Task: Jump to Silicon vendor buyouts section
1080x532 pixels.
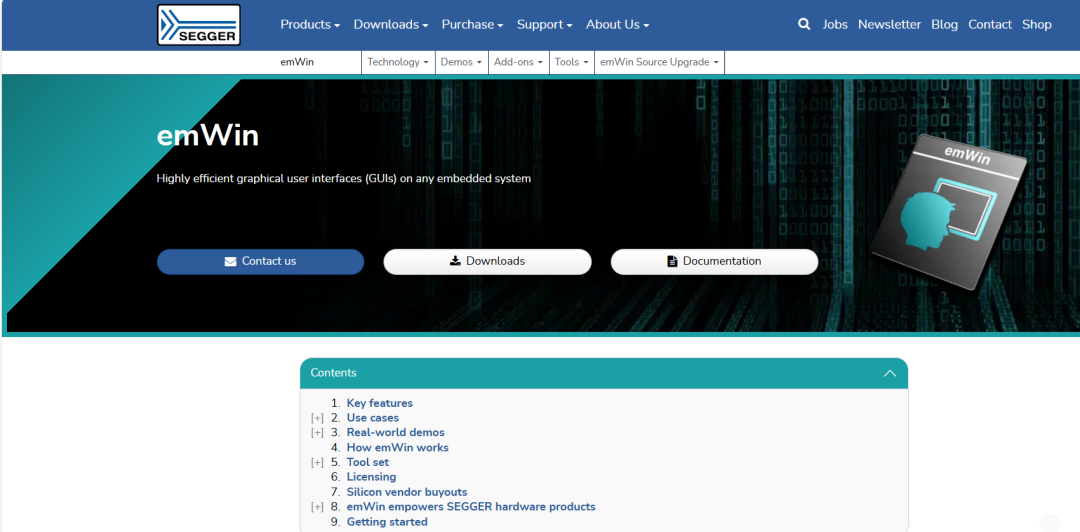Action: tap(407, 492)
